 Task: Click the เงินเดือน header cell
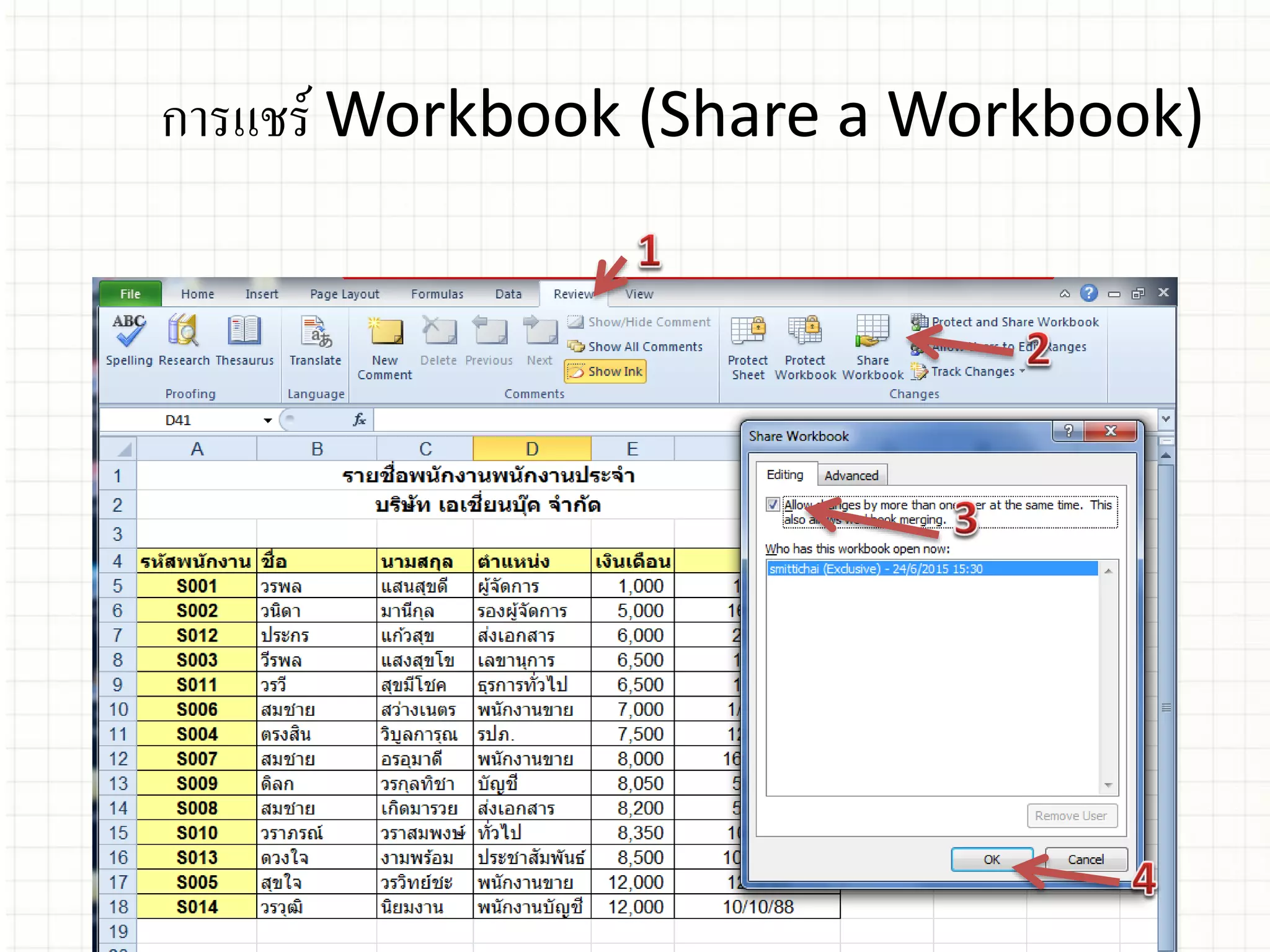coord(633,561)
